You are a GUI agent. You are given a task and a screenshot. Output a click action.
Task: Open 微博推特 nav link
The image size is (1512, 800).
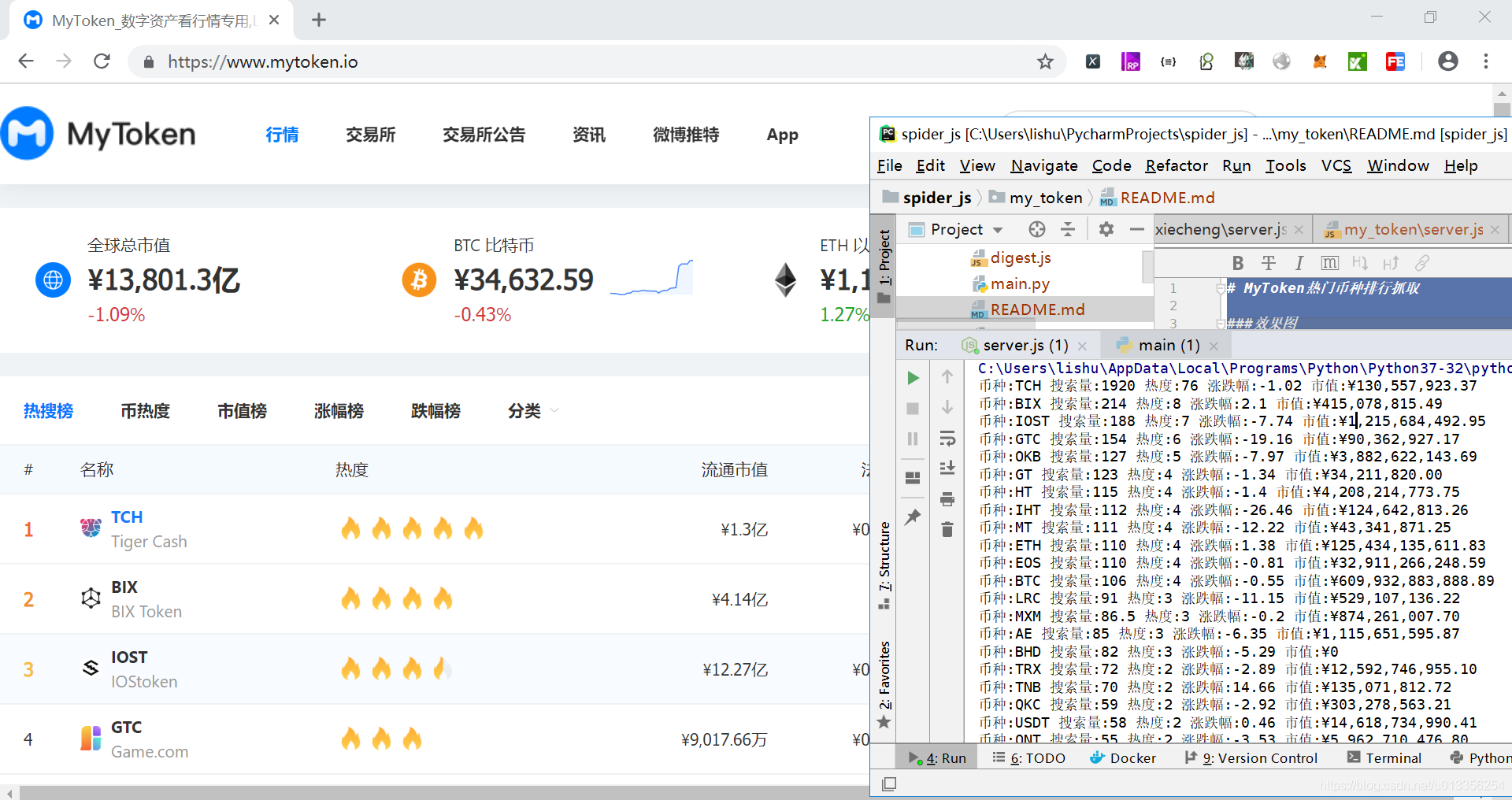click(x=686, y=135)
